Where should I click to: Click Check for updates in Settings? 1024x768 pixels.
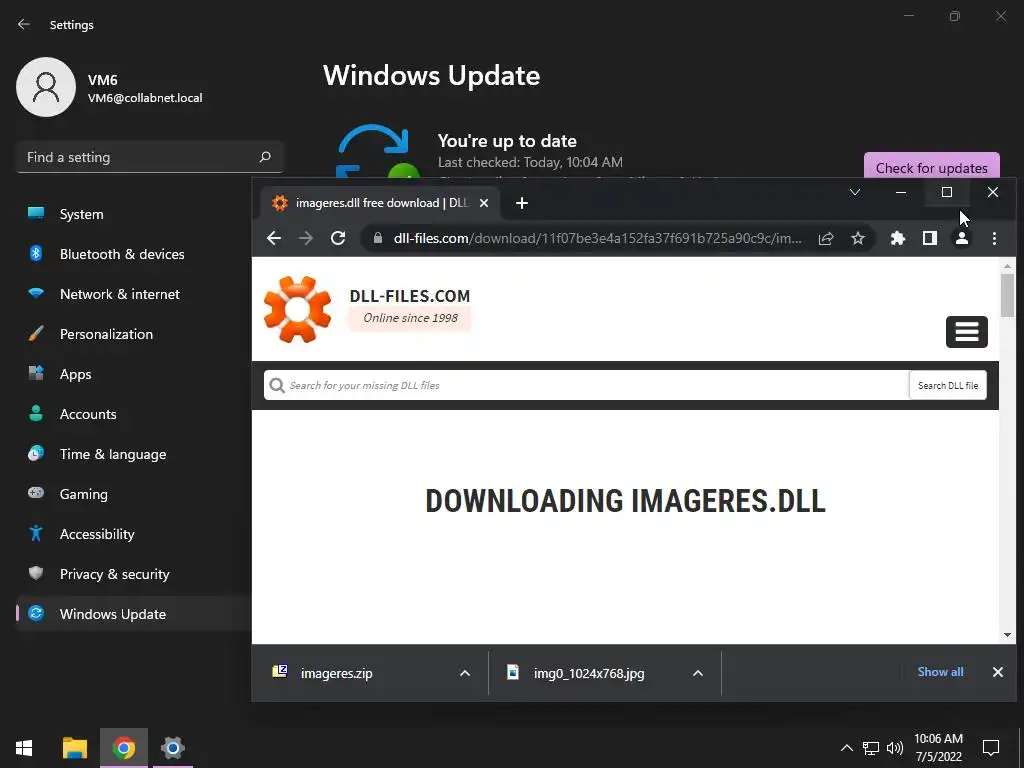(931, 168)
